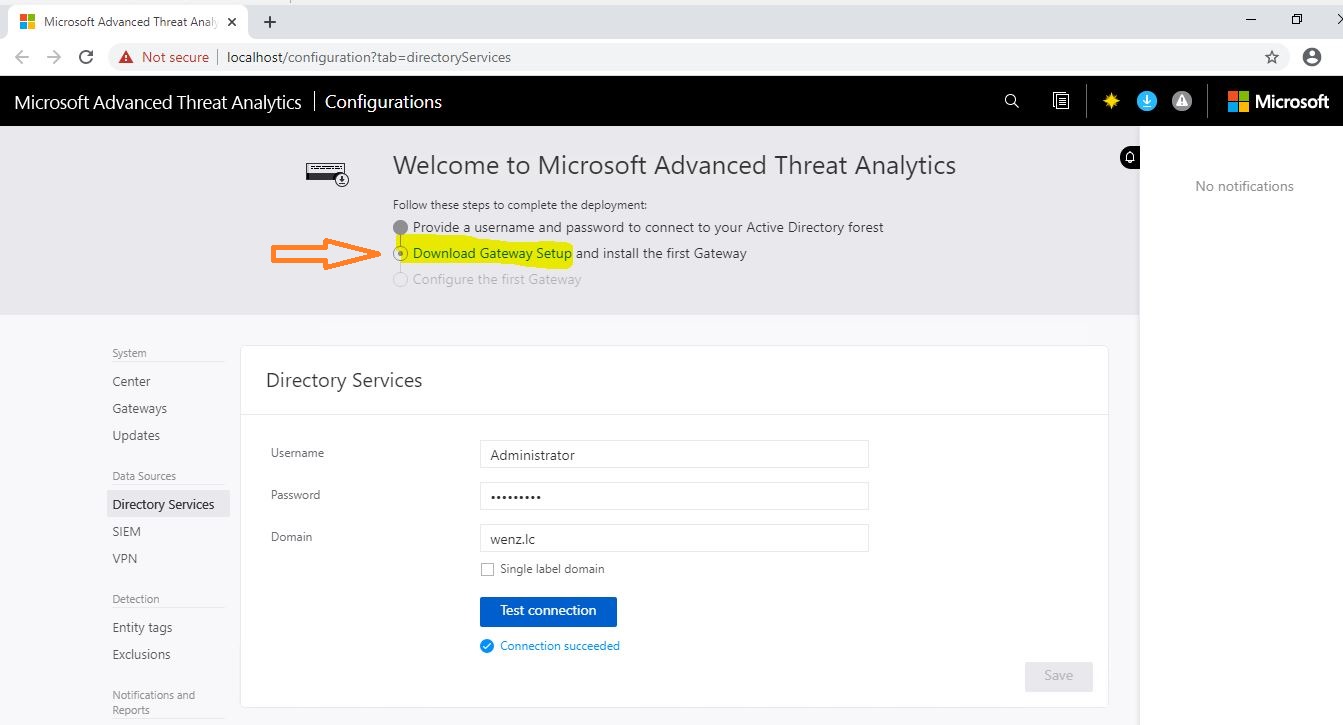Viewport: 1343px width, 725px height.
Task: Click the Configurations title in header
Action: (x=383, y=102)
